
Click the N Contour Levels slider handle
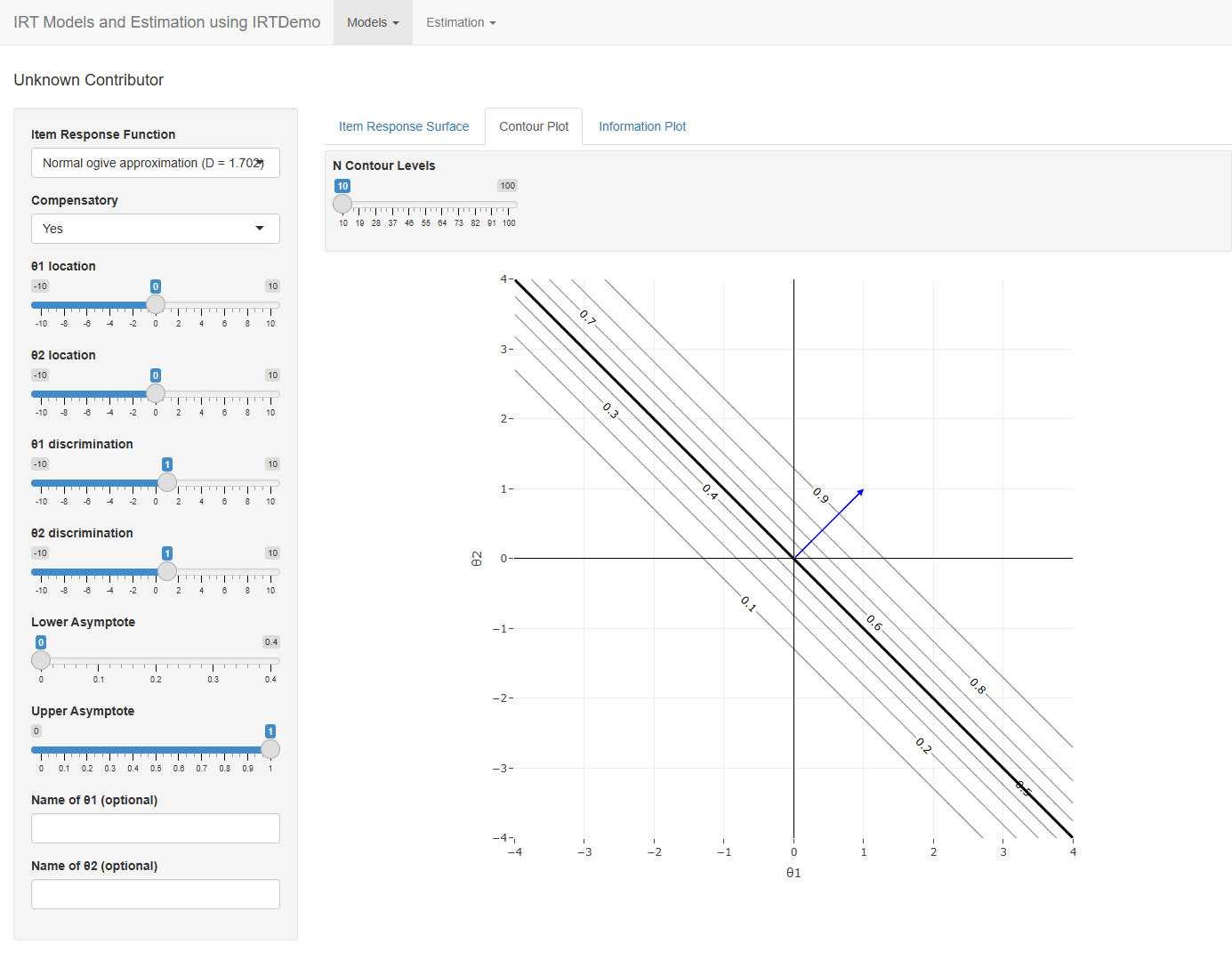pyautogui.click(x=342, y=204)
